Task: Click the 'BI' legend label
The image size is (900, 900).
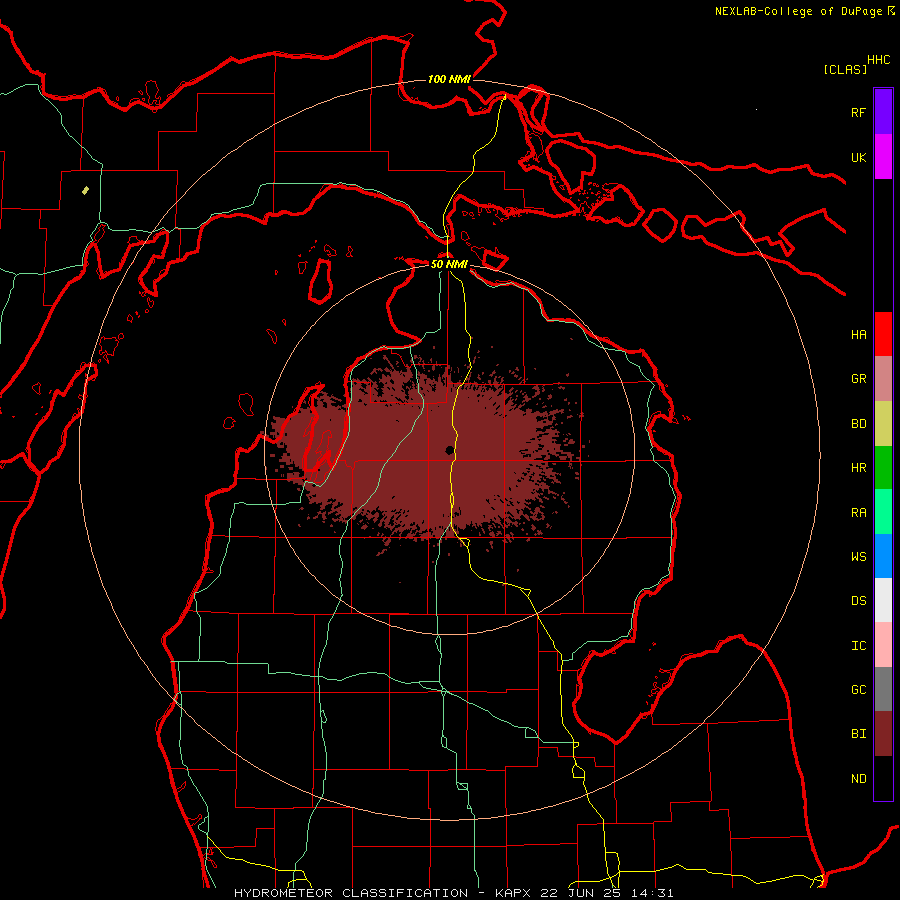Action: click(x=858, y=734)
